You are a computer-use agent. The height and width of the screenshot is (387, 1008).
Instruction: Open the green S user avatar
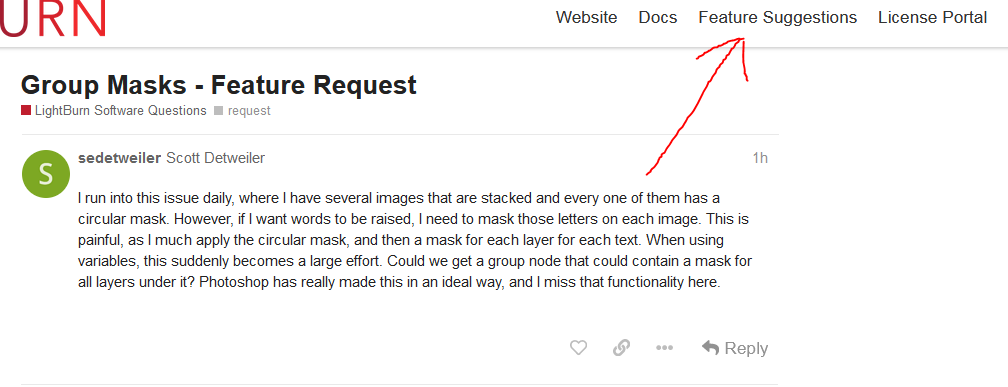[x=46, y=174]
